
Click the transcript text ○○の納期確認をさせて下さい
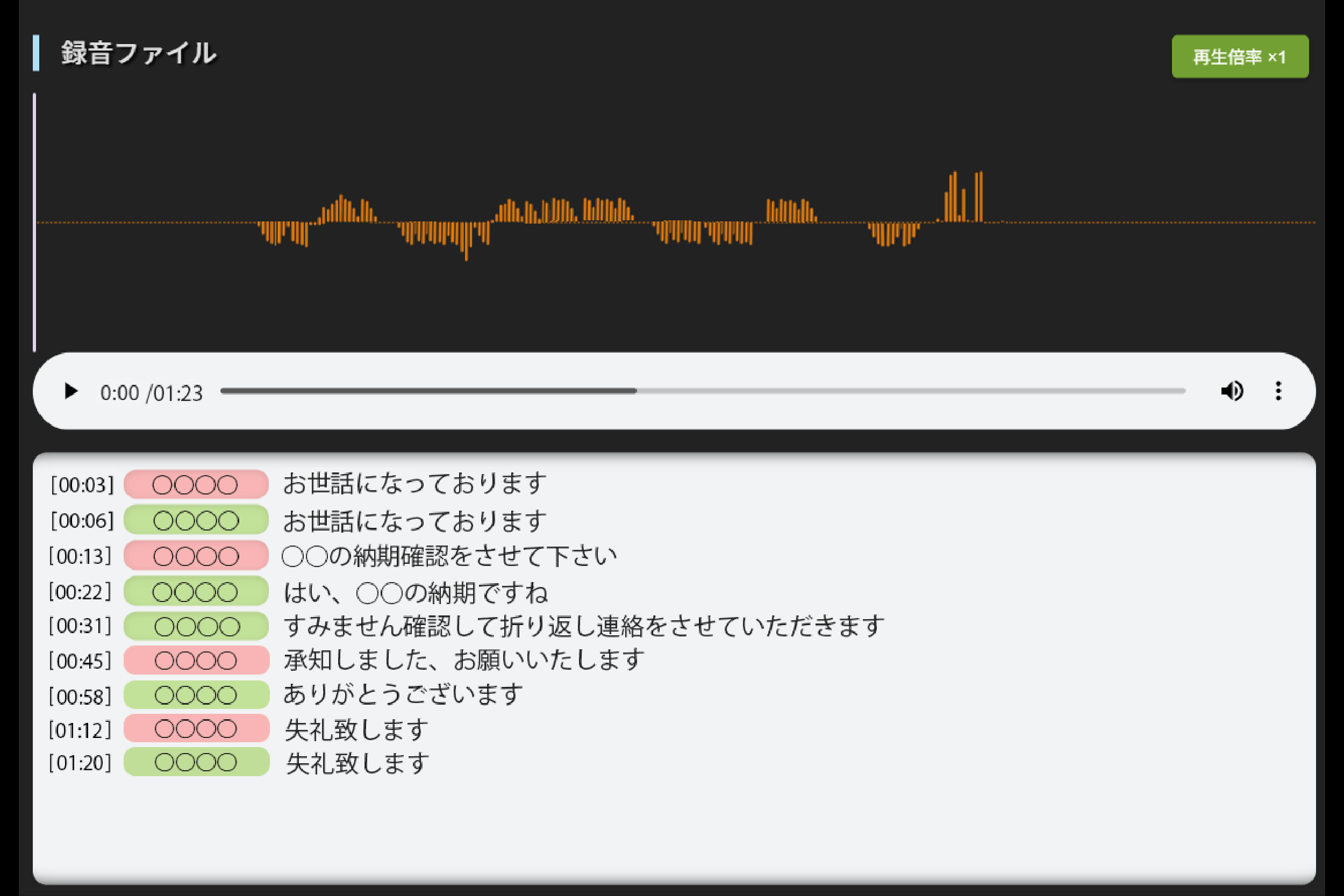[x=450, y=556]
